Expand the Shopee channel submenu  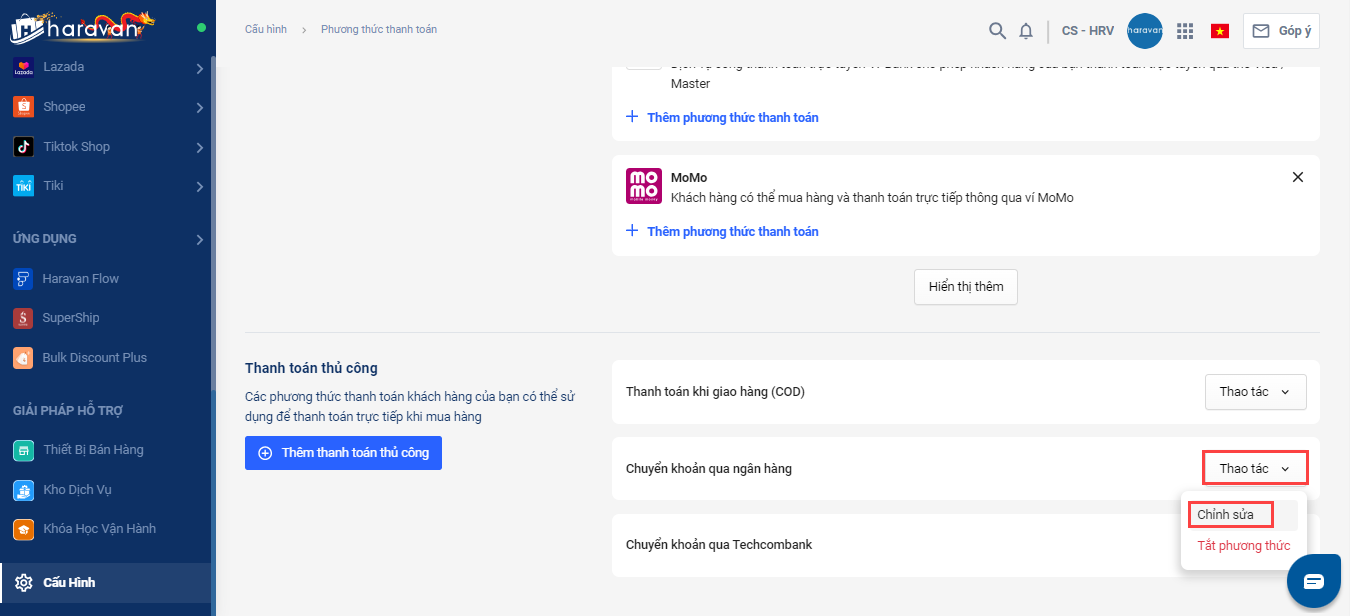point(200,107)
